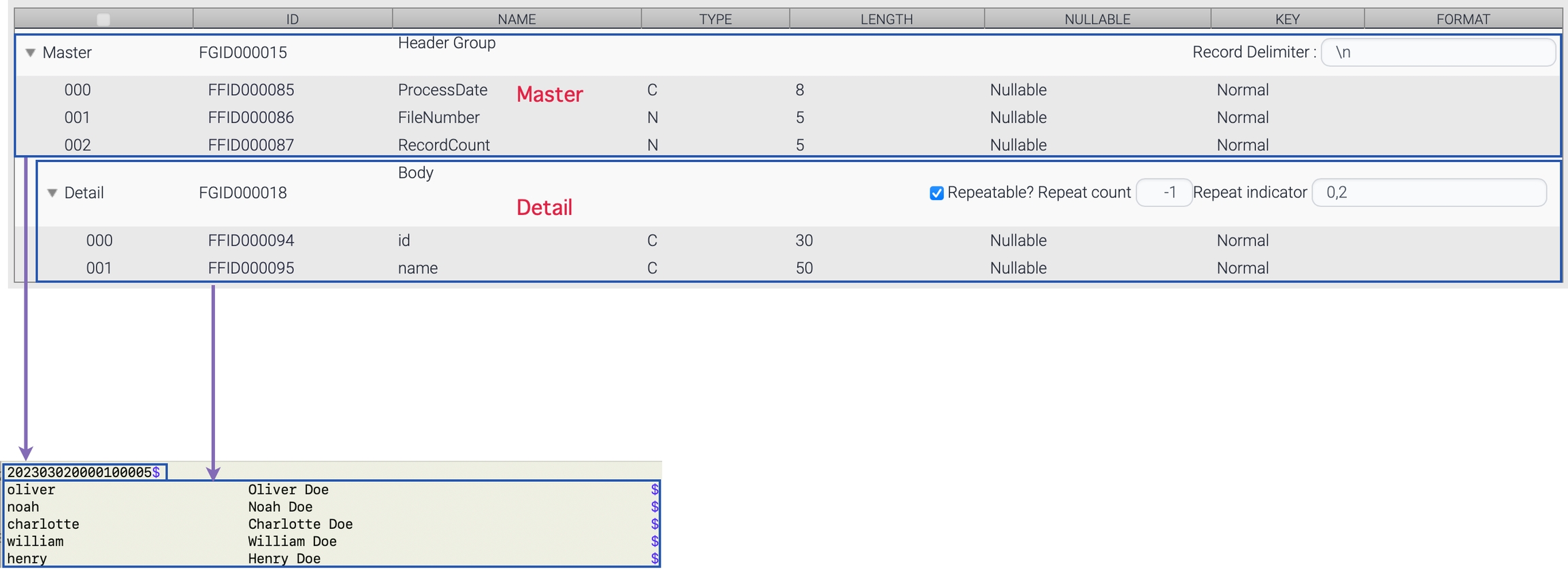Click the TYPE column header
Image resolution: width=1568 pixels, height=569 pixels.
point(715,19)
